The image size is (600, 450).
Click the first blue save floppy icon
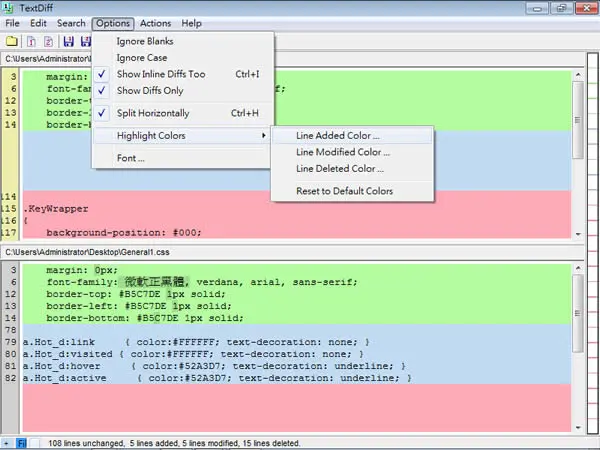(68, 41)
